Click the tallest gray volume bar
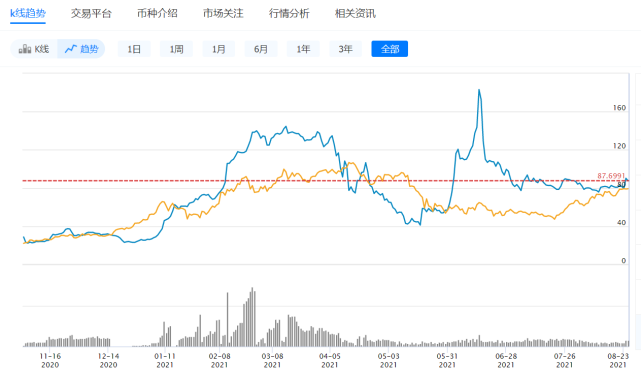641x378 pixels. click(252, 317)
